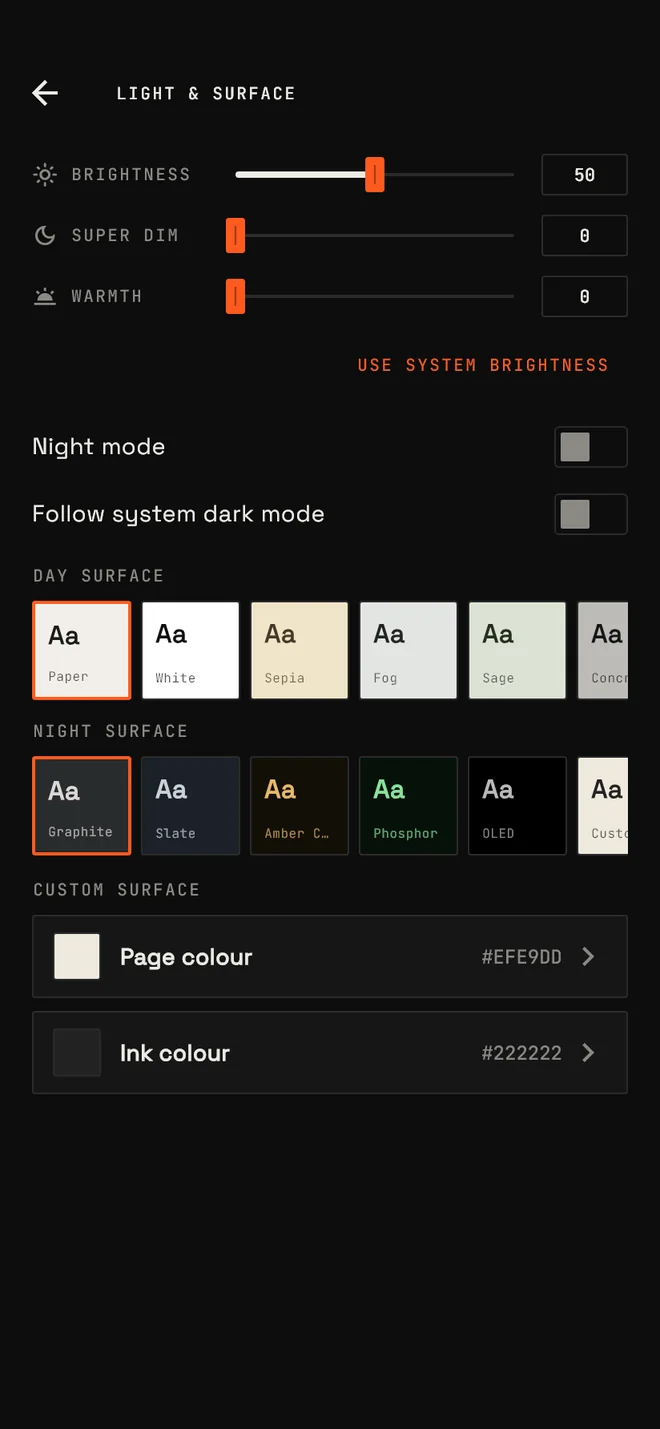Select the Paper day surface
Viewport: 660px width, 1429px height.
click(x=82, y=650)
